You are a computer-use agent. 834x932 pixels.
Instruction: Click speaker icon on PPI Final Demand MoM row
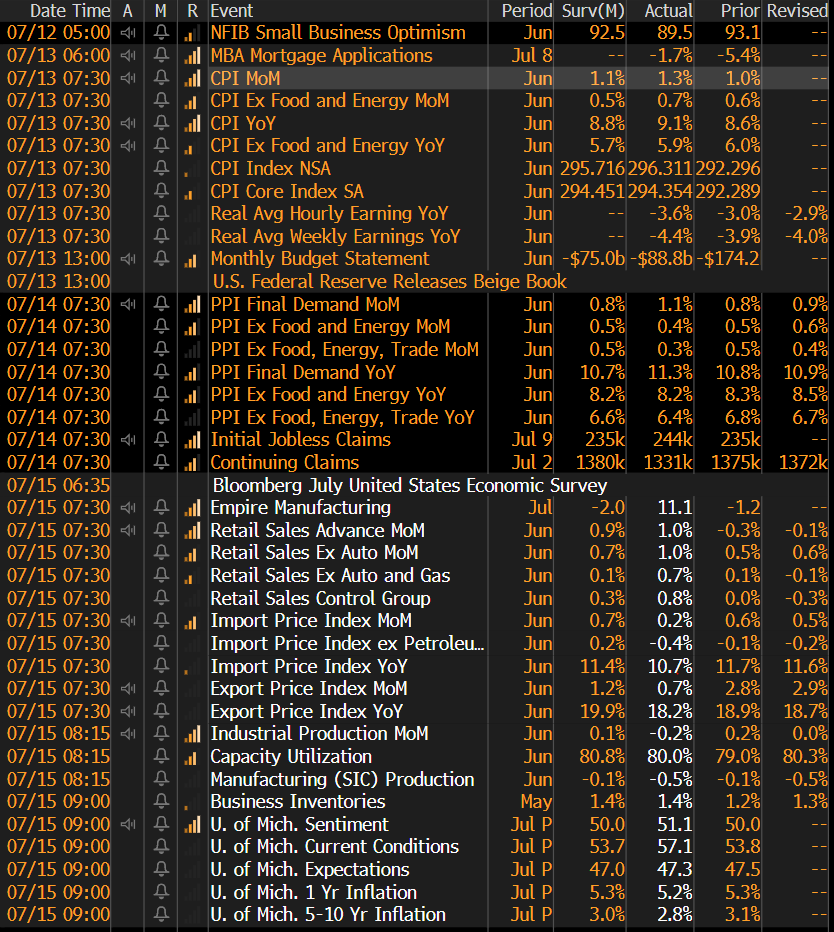click(x=127, y=304)
